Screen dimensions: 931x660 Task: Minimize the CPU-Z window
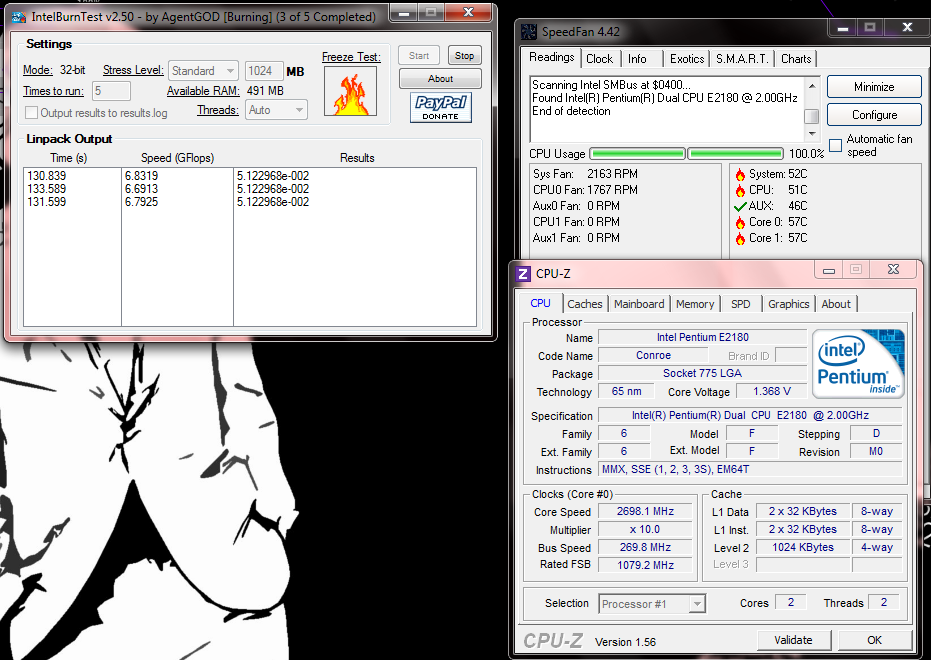point(829,270)
